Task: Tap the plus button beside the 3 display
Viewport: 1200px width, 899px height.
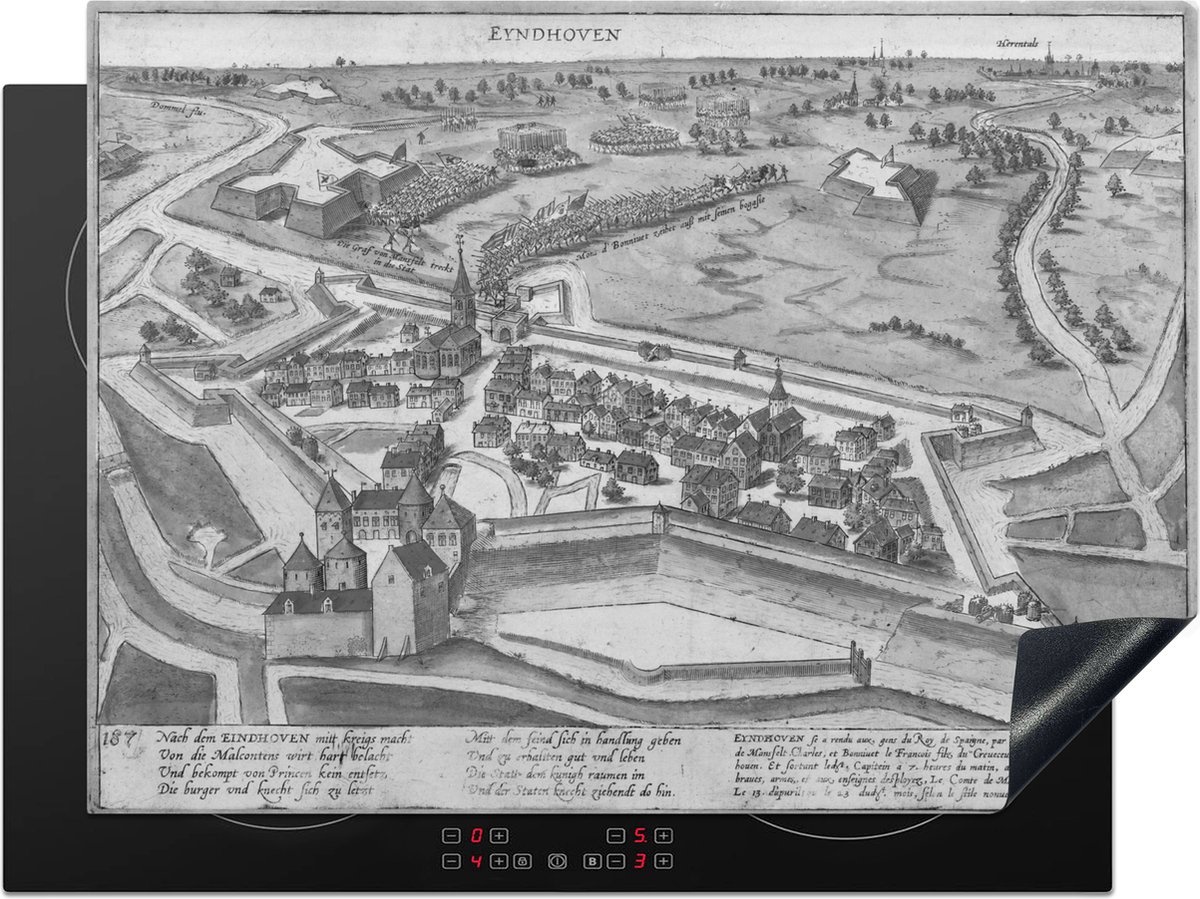Action: (664, 861)
